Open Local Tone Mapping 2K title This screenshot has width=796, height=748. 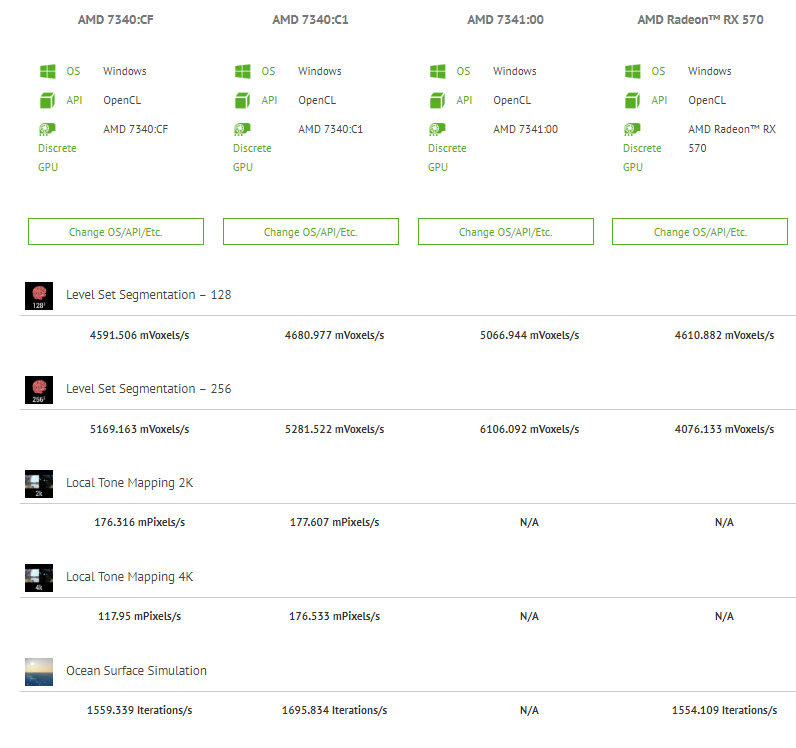[129, 483]
